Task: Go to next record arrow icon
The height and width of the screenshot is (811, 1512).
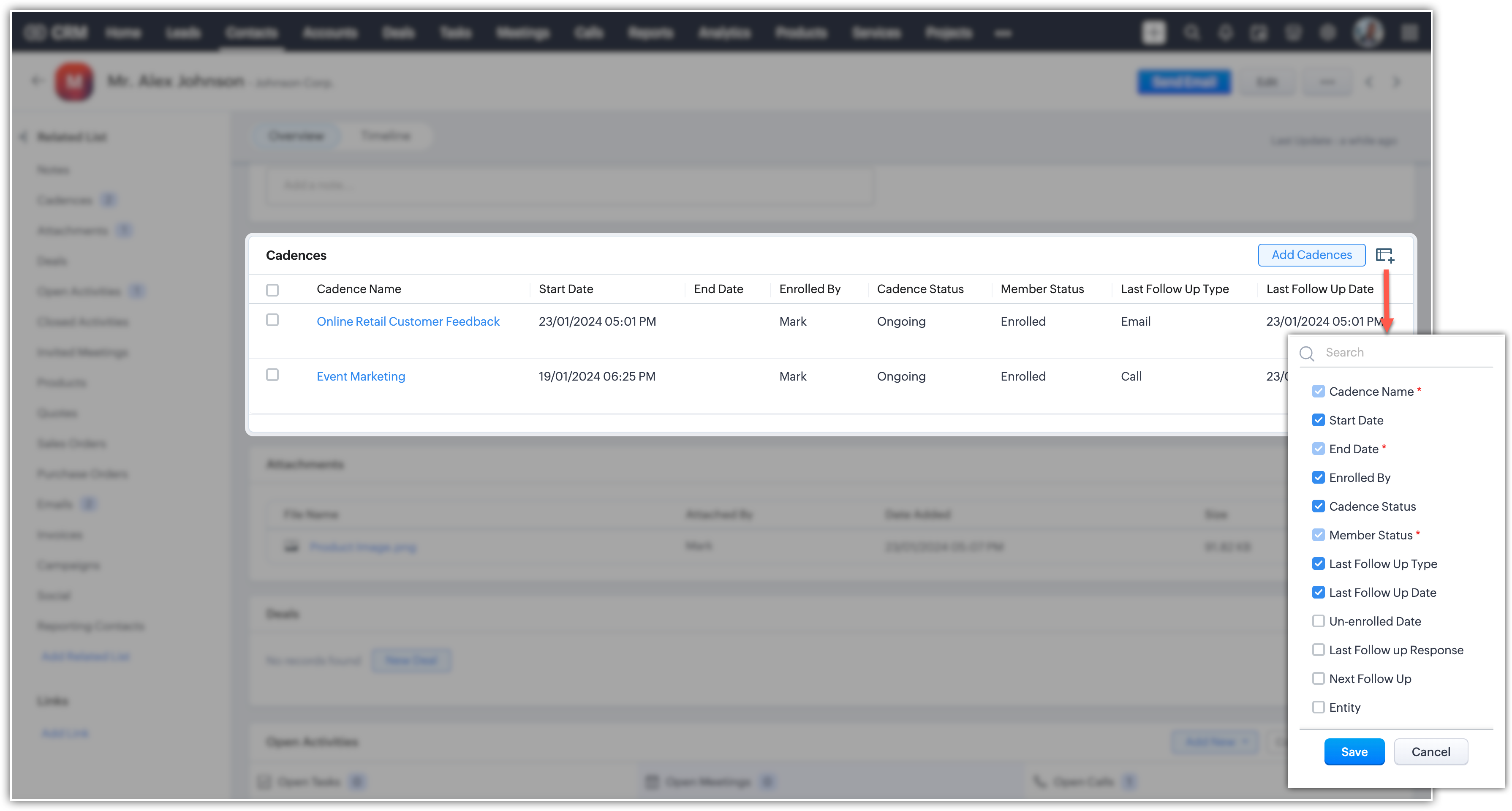Action: tap(1397, 82)
